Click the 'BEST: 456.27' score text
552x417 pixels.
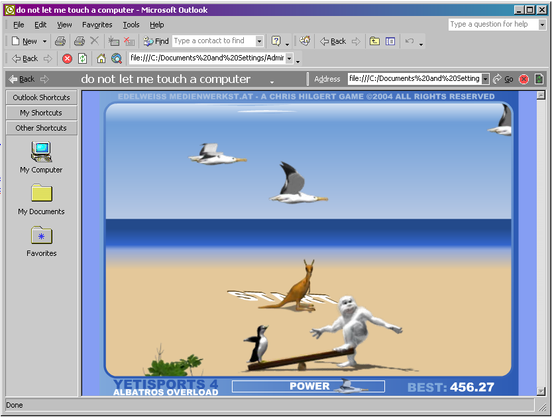(x=451, y=387)
